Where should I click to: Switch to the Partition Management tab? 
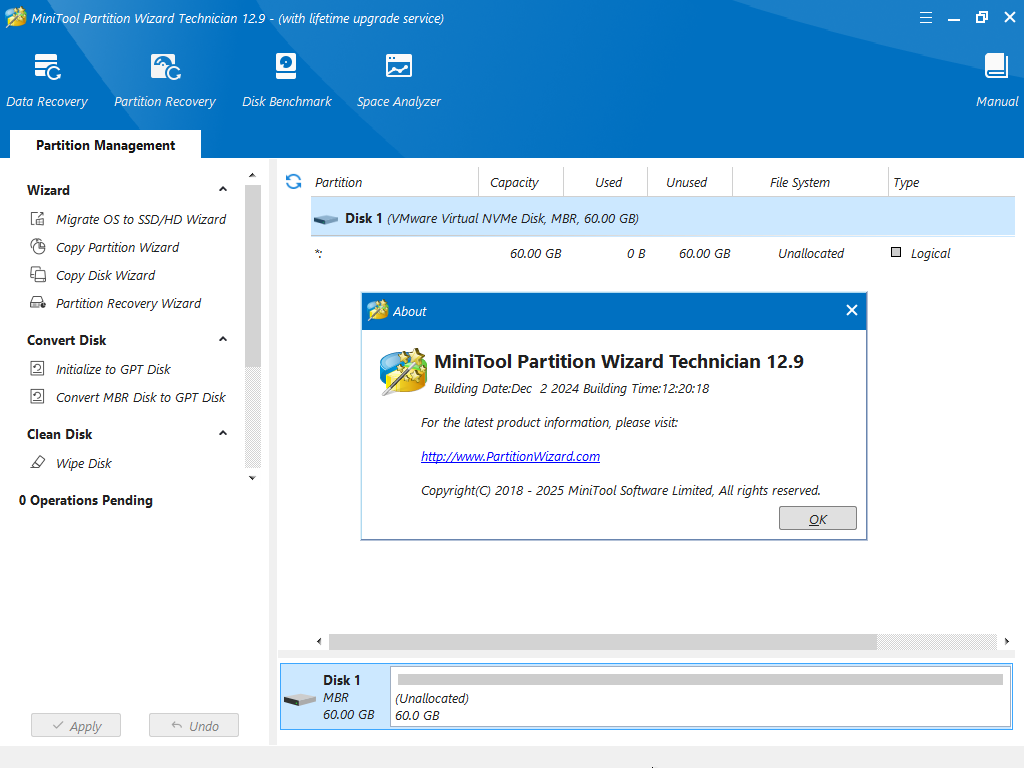click(105, 145)
